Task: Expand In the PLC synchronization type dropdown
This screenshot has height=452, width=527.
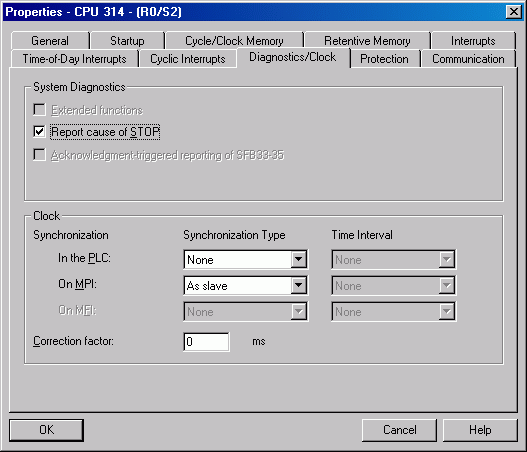Action: click(298, 259)
